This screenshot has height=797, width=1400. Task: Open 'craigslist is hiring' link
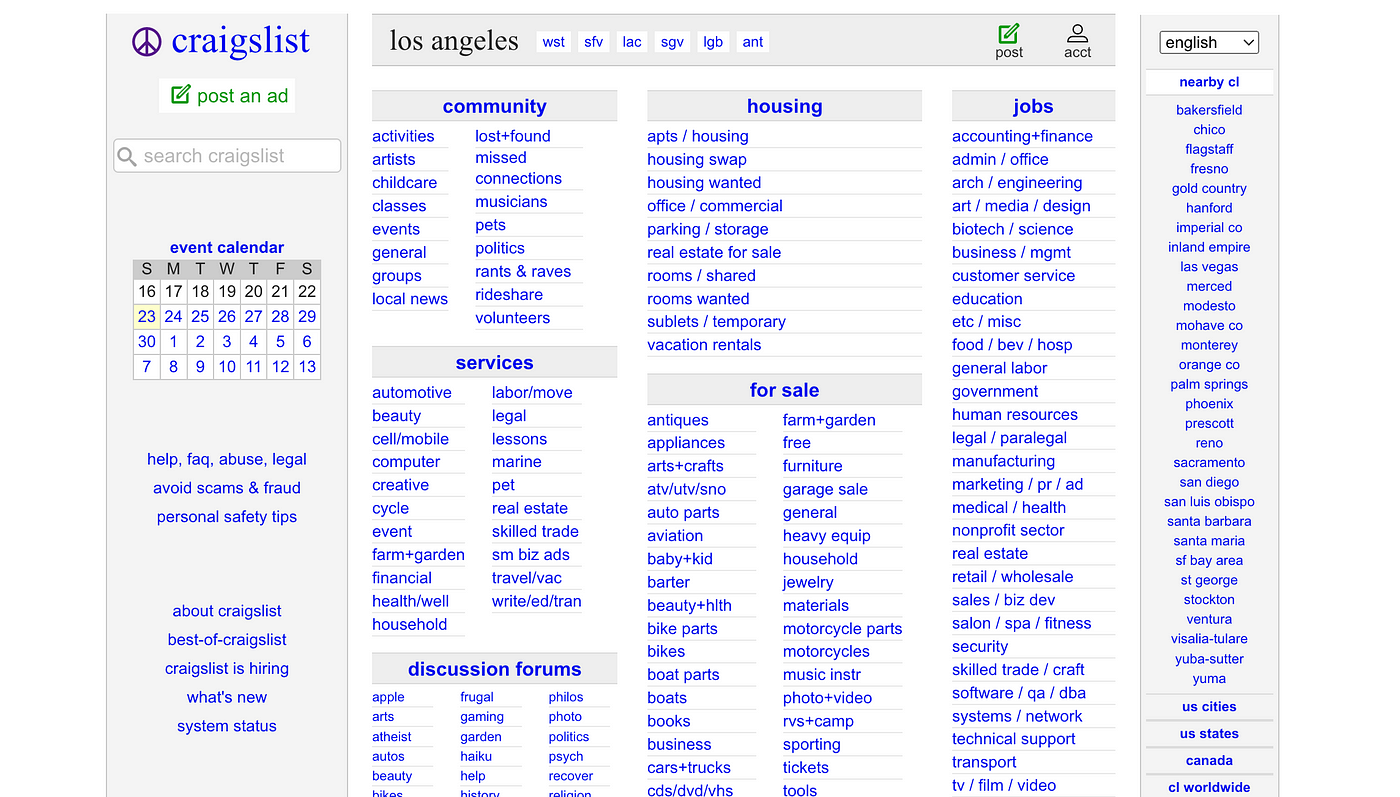[x=227, y=669]
